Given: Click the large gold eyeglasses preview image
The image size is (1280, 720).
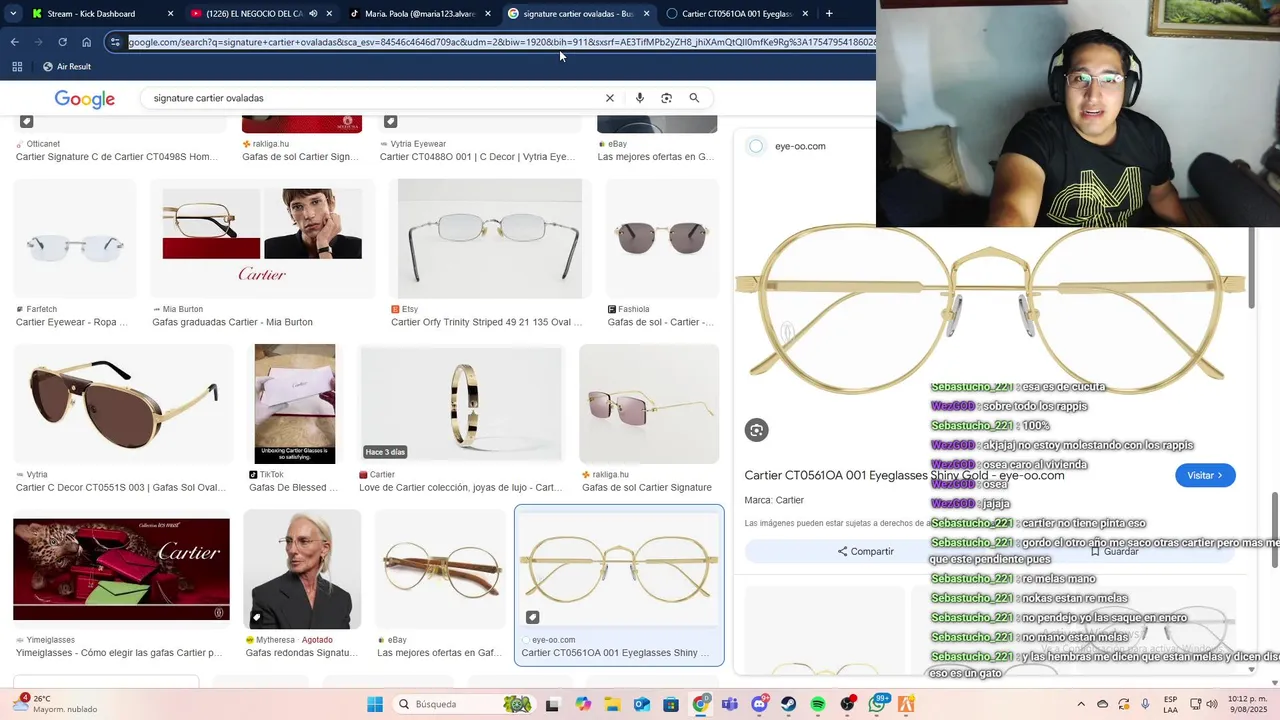Looking at the screenshot, I should (990, 310).
